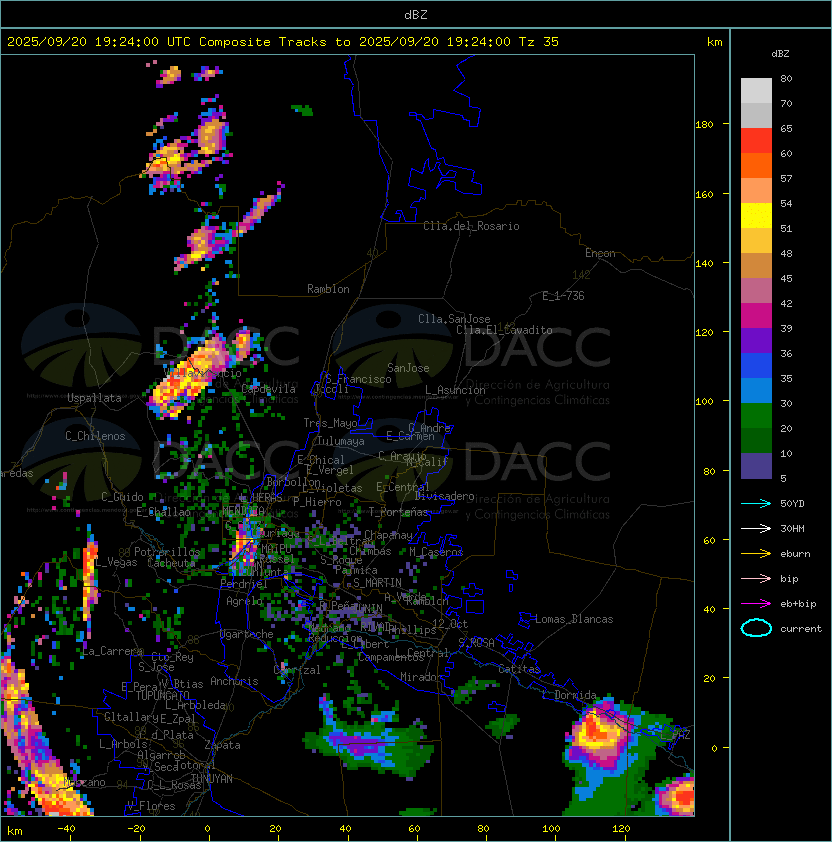
Task: Select the bottom slate-purple swatch in dBZ scale
Action: tap(756, 466)
